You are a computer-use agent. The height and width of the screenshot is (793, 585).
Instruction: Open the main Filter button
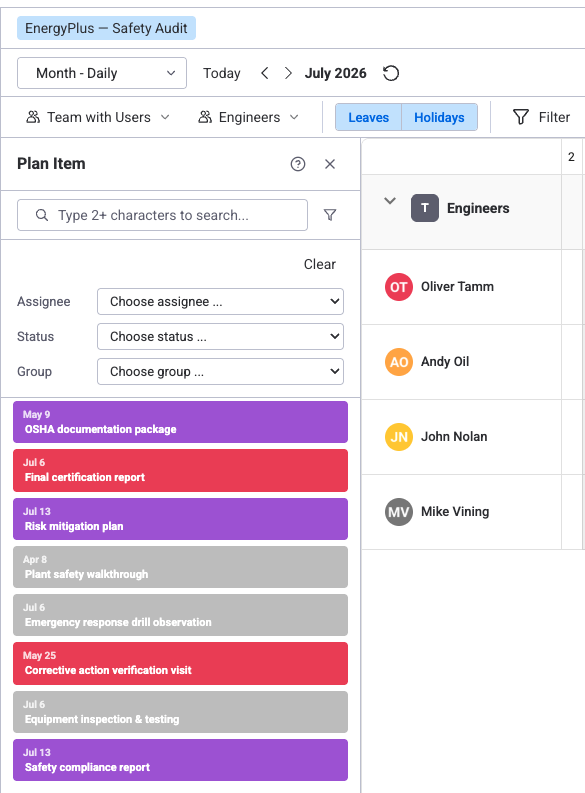541,117
